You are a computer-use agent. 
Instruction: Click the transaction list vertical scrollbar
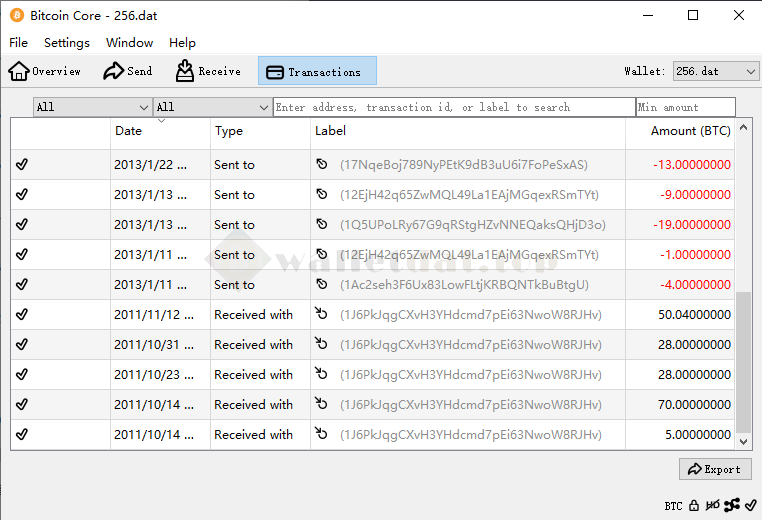[x=743, y=360]
